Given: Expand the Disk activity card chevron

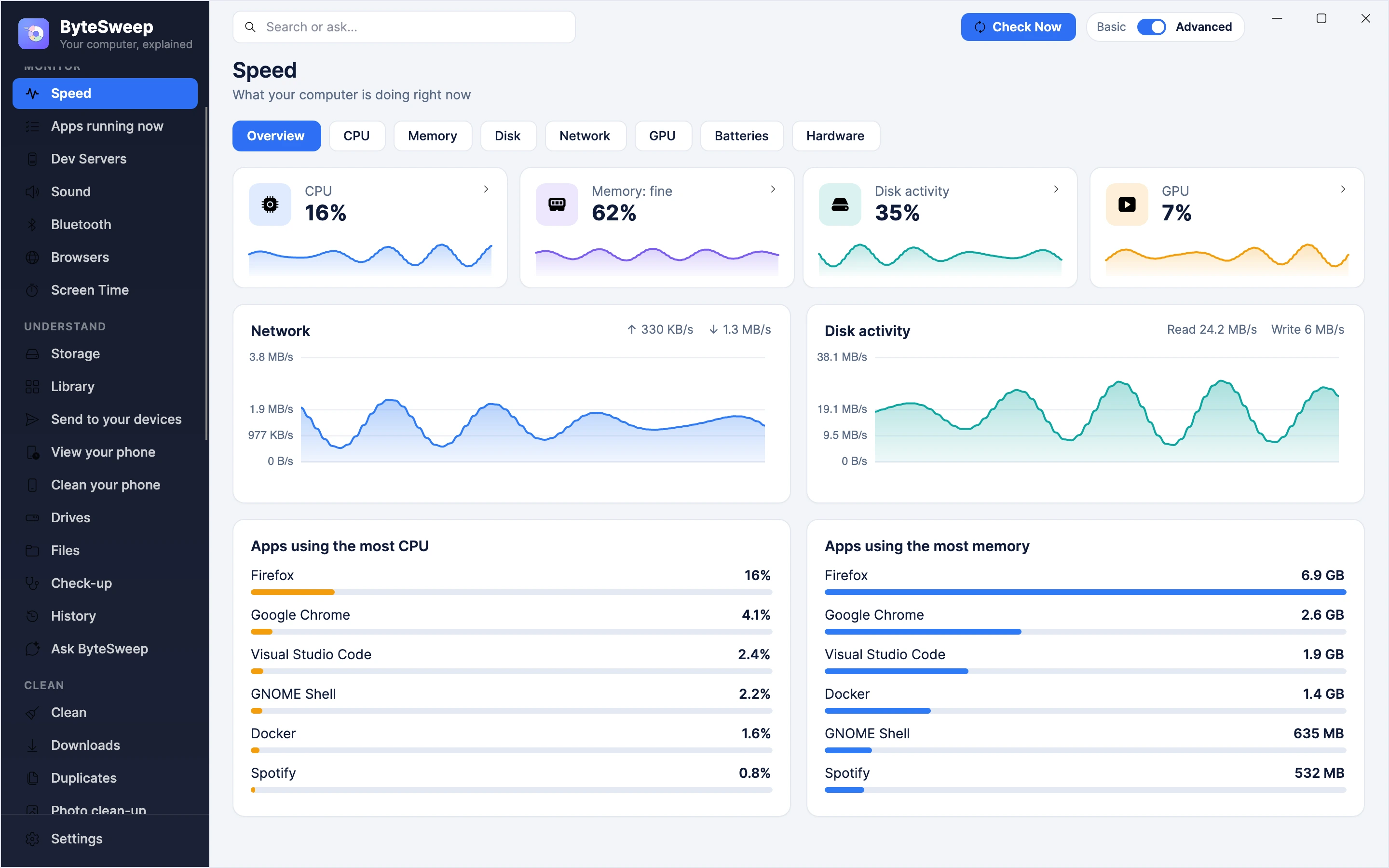Looking at the screenshot, I should 1056,189.
